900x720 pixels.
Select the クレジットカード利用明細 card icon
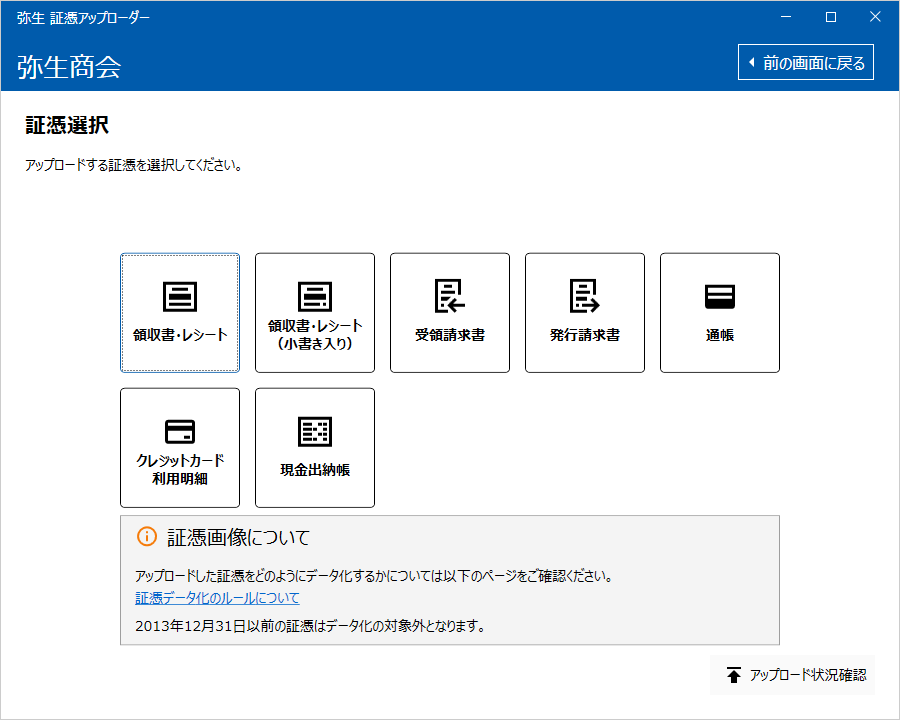point(180,431)
